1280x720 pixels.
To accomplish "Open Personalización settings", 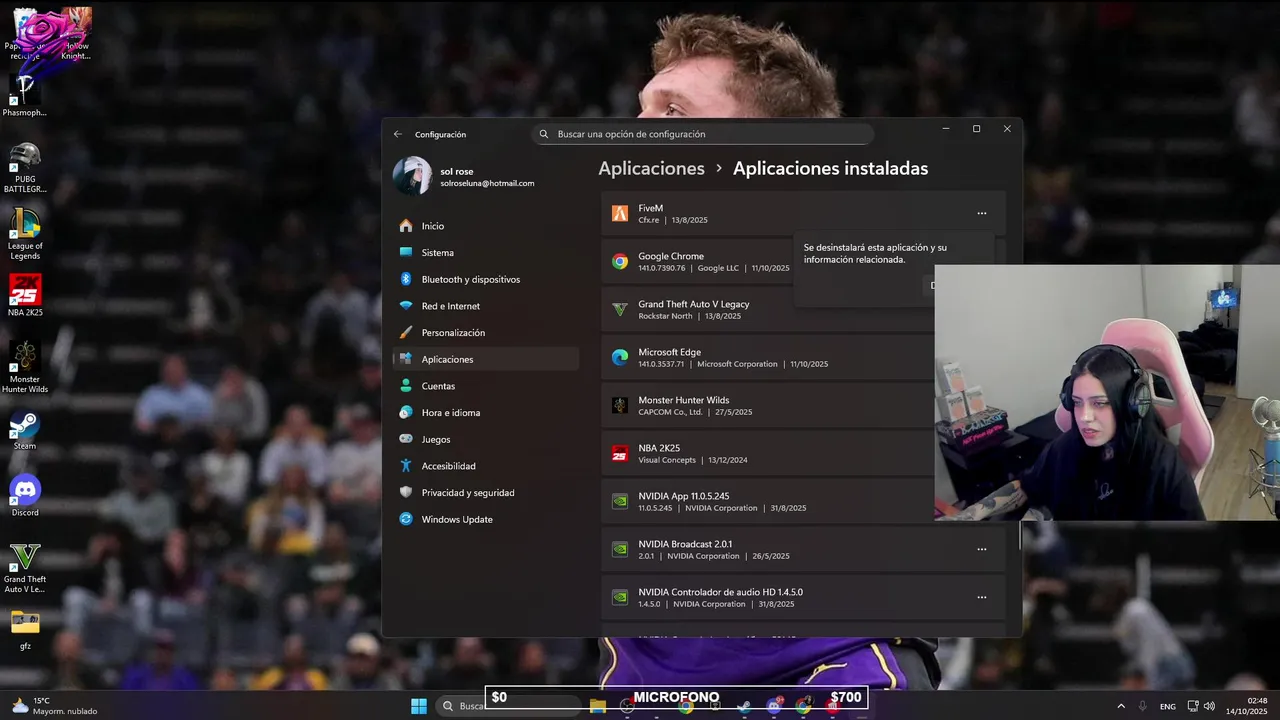I will coord(486,333).
